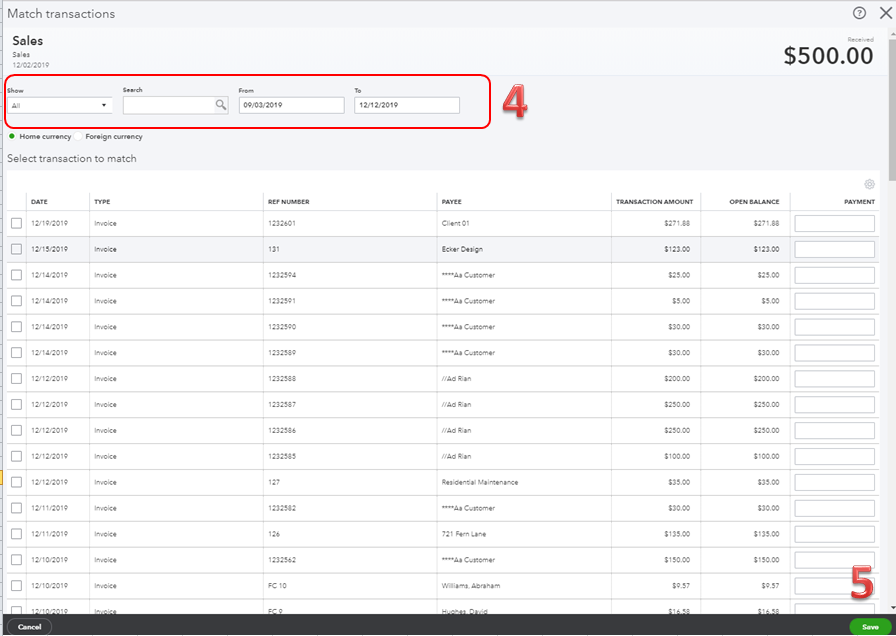
Task: Click payment field for invoice 1232591
Action: (834, 301)
